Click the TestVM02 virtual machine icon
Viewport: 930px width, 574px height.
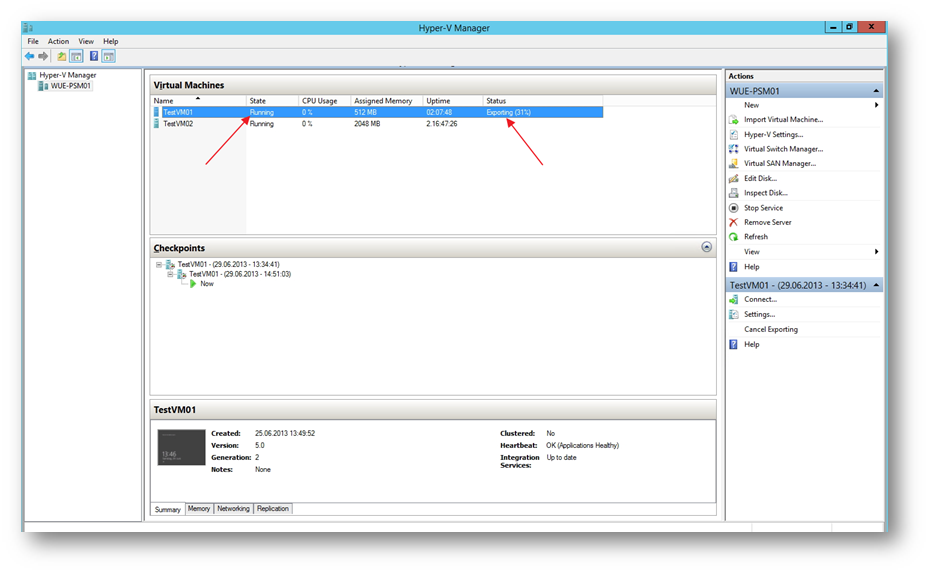(x=157, y=123)
